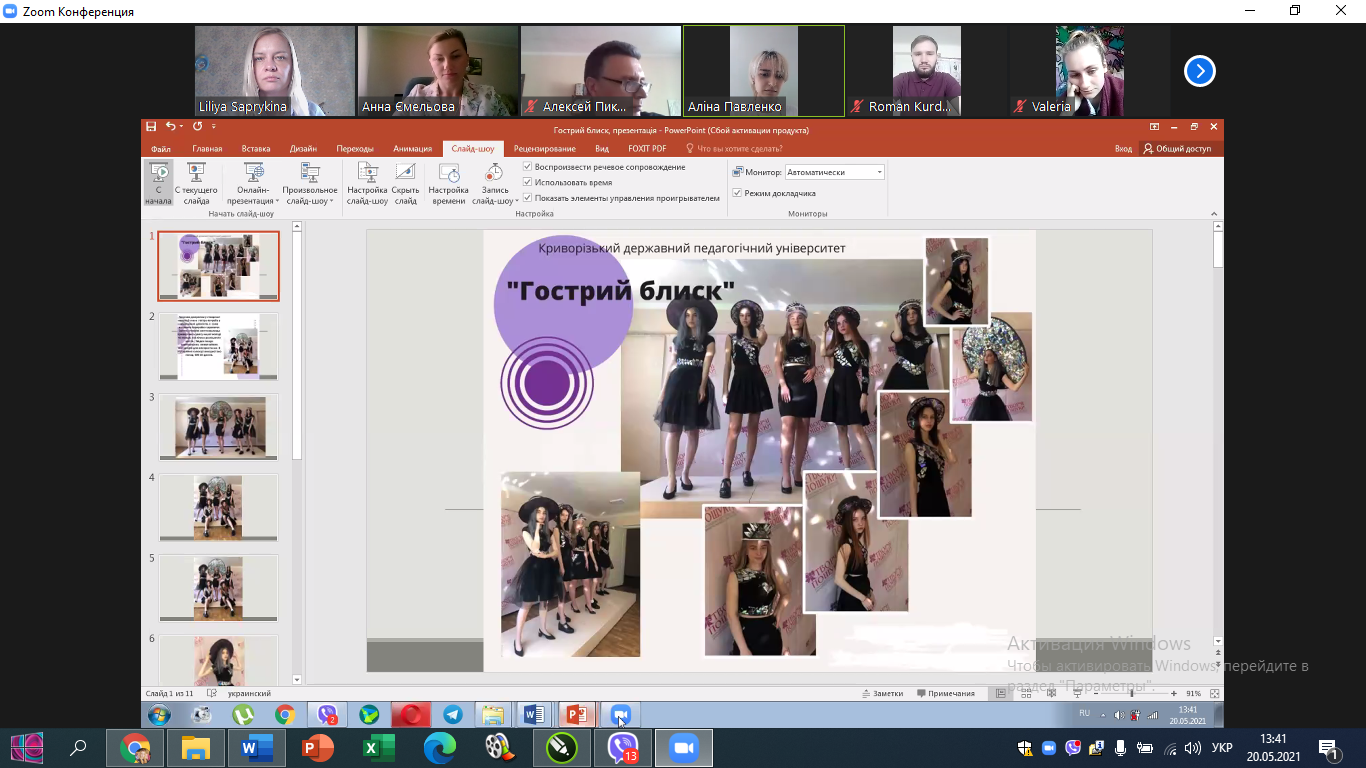Image resolution: width=1366 pixels, height=768 pixels.
Task: Open 'Примечания' comments in the status bar
Action: pos(945,693)
